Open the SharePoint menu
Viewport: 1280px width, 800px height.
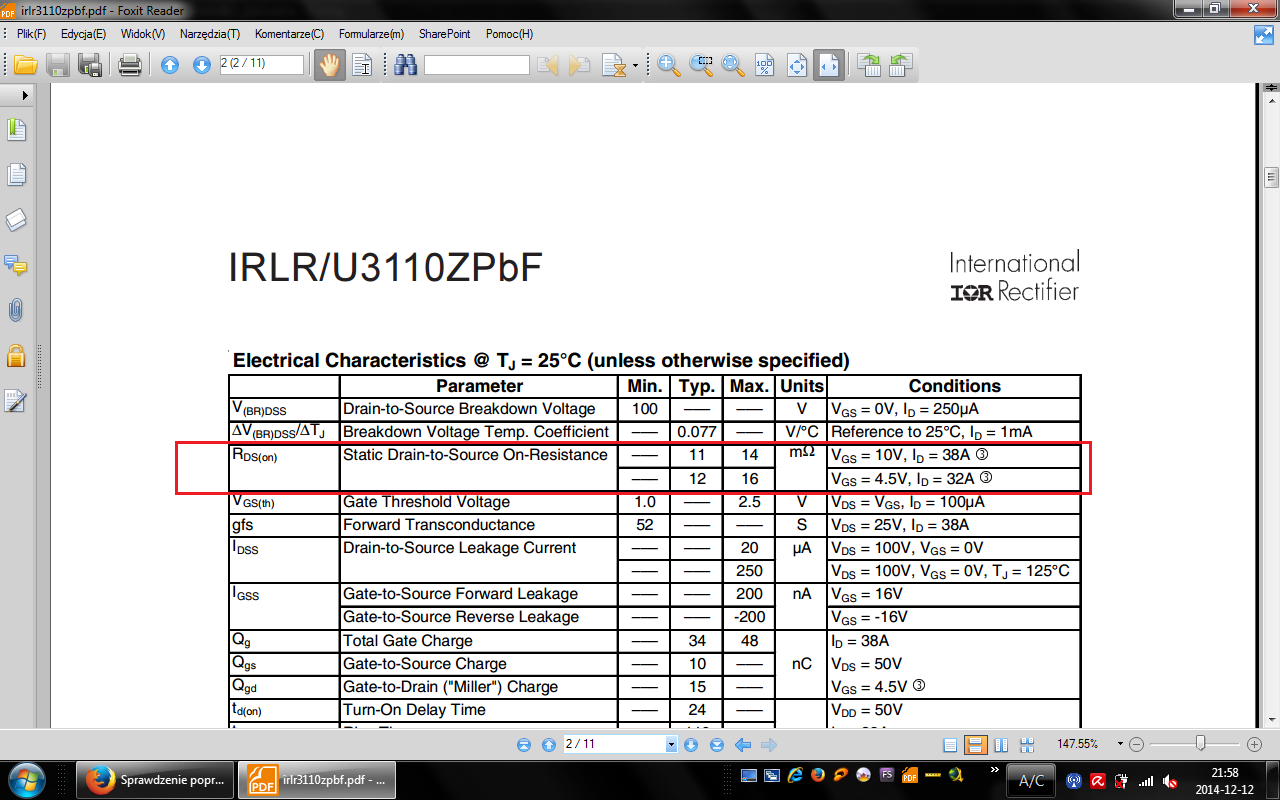(x=445, y=34)
